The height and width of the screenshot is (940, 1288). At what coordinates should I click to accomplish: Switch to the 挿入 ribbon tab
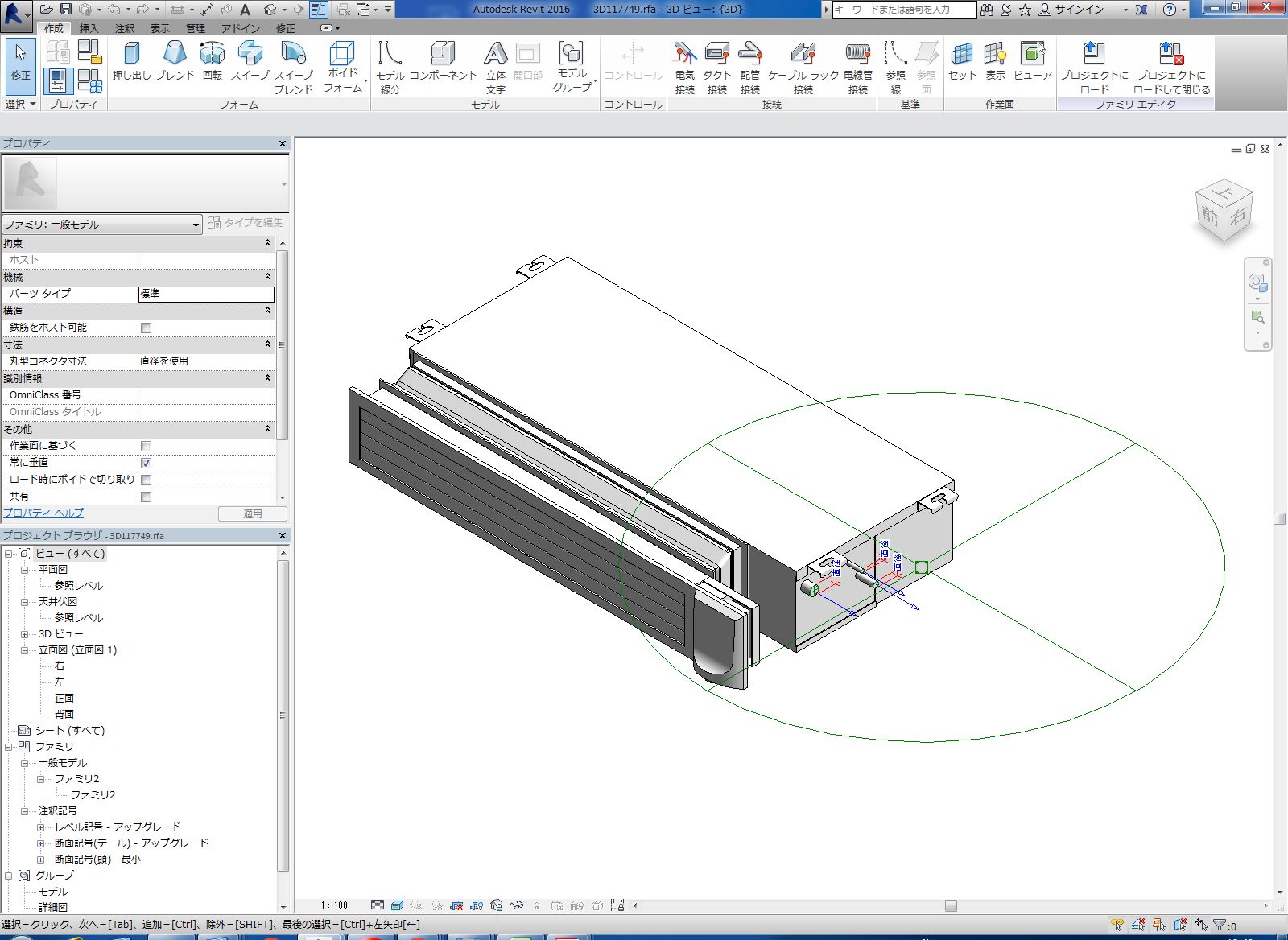pyautogui.click(x=89, y=28)
